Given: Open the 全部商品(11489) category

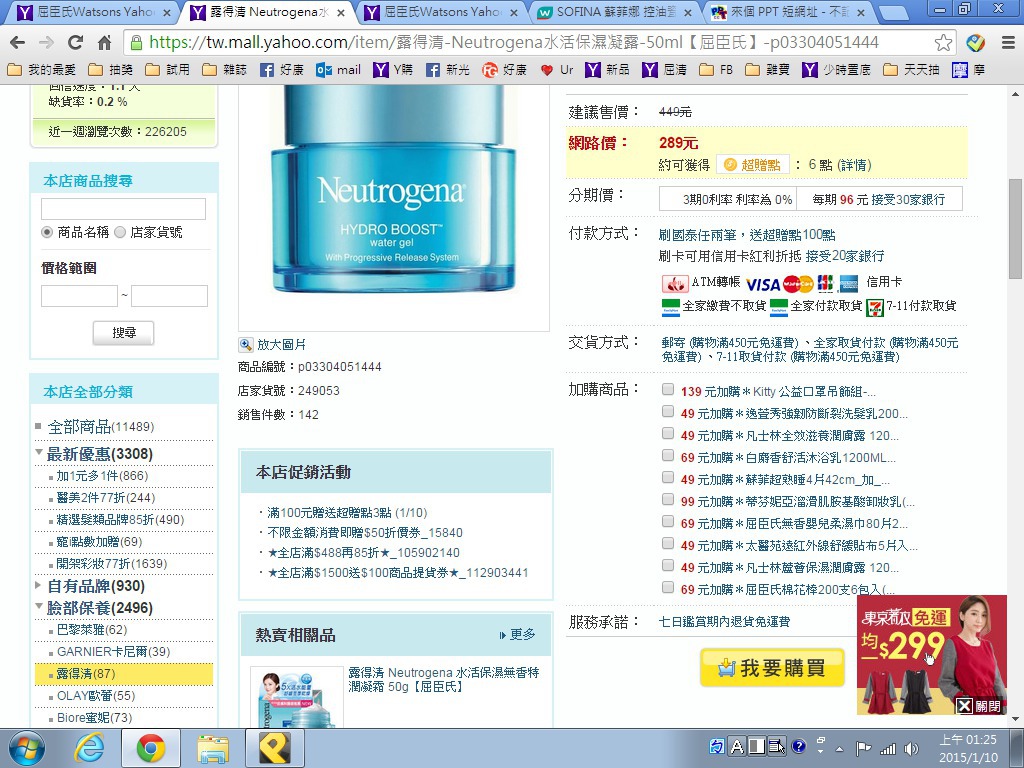Looking at the screenshot, I should click(x=101, y=427).
